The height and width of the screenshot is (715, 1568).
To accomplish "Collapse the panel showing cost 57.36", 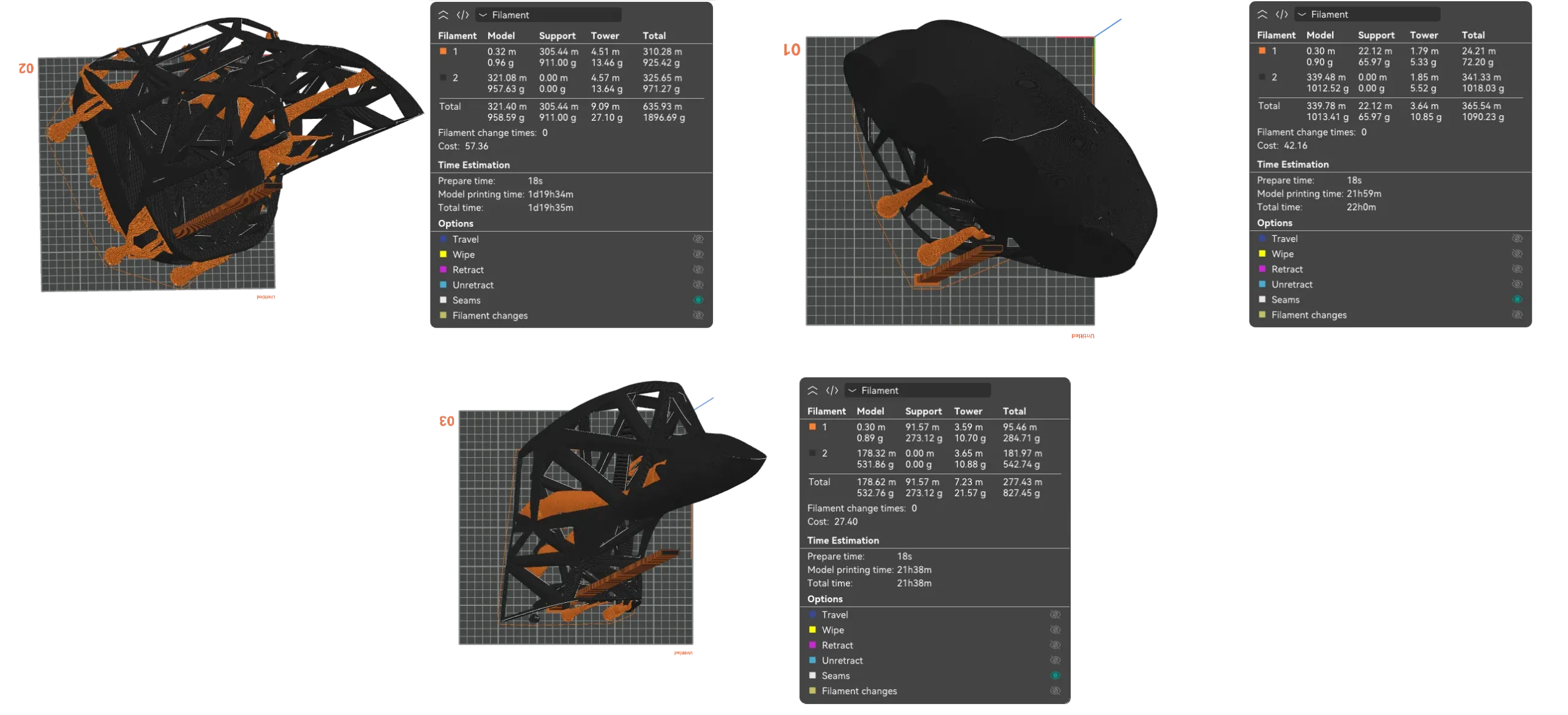I will click(443, 15).
